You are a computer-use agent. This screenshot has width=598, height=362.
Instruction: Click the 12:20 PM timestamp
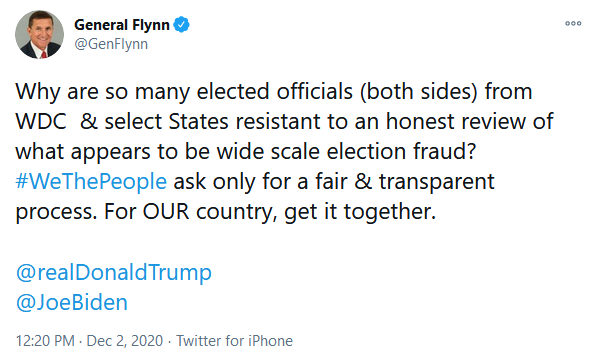[x=45, y=341]
